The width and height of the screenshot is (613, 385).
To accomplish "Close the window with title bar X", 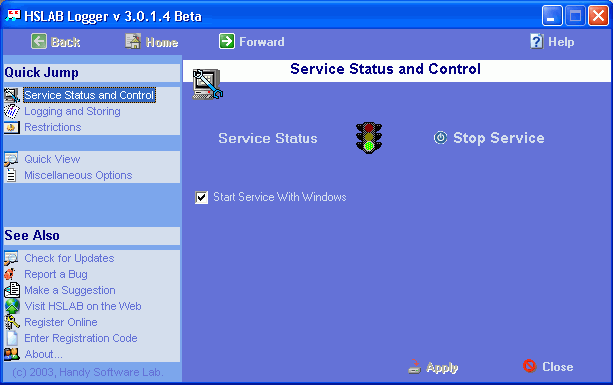I will pos(599,16).
